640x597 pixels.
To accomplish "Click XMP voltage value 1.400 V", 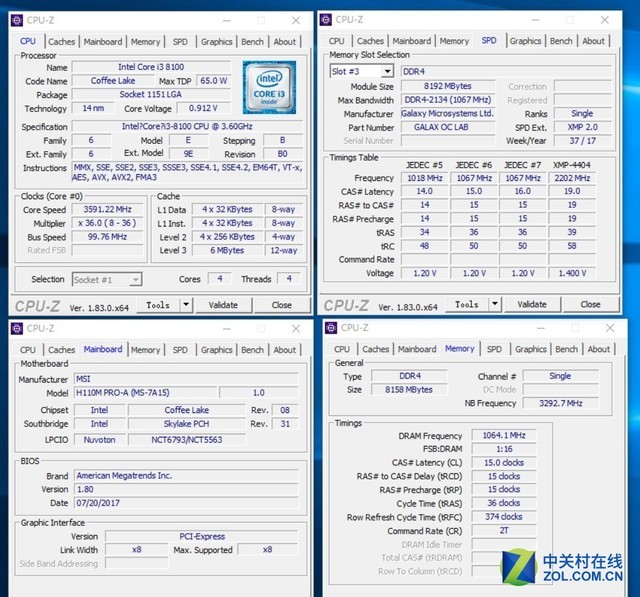I will (572, 273).
